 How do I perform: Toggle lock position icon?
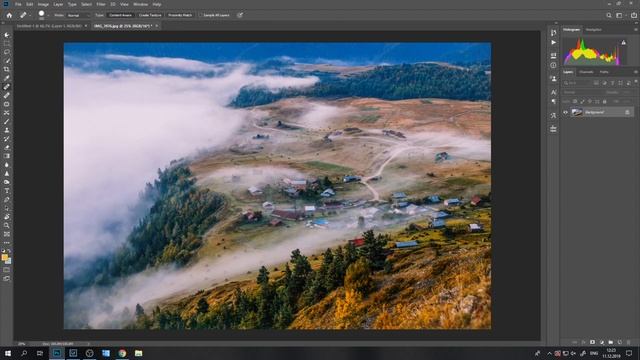pos(589,101)
